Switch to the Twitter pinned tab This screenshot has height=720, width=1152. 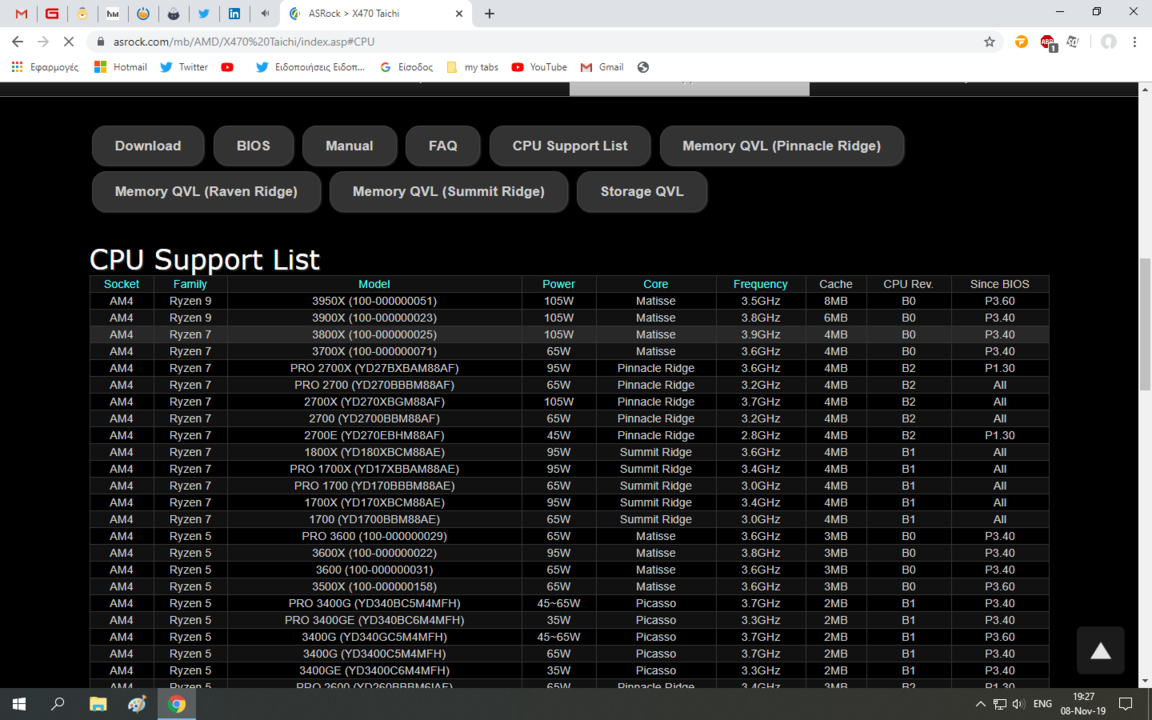click(204, 13)
